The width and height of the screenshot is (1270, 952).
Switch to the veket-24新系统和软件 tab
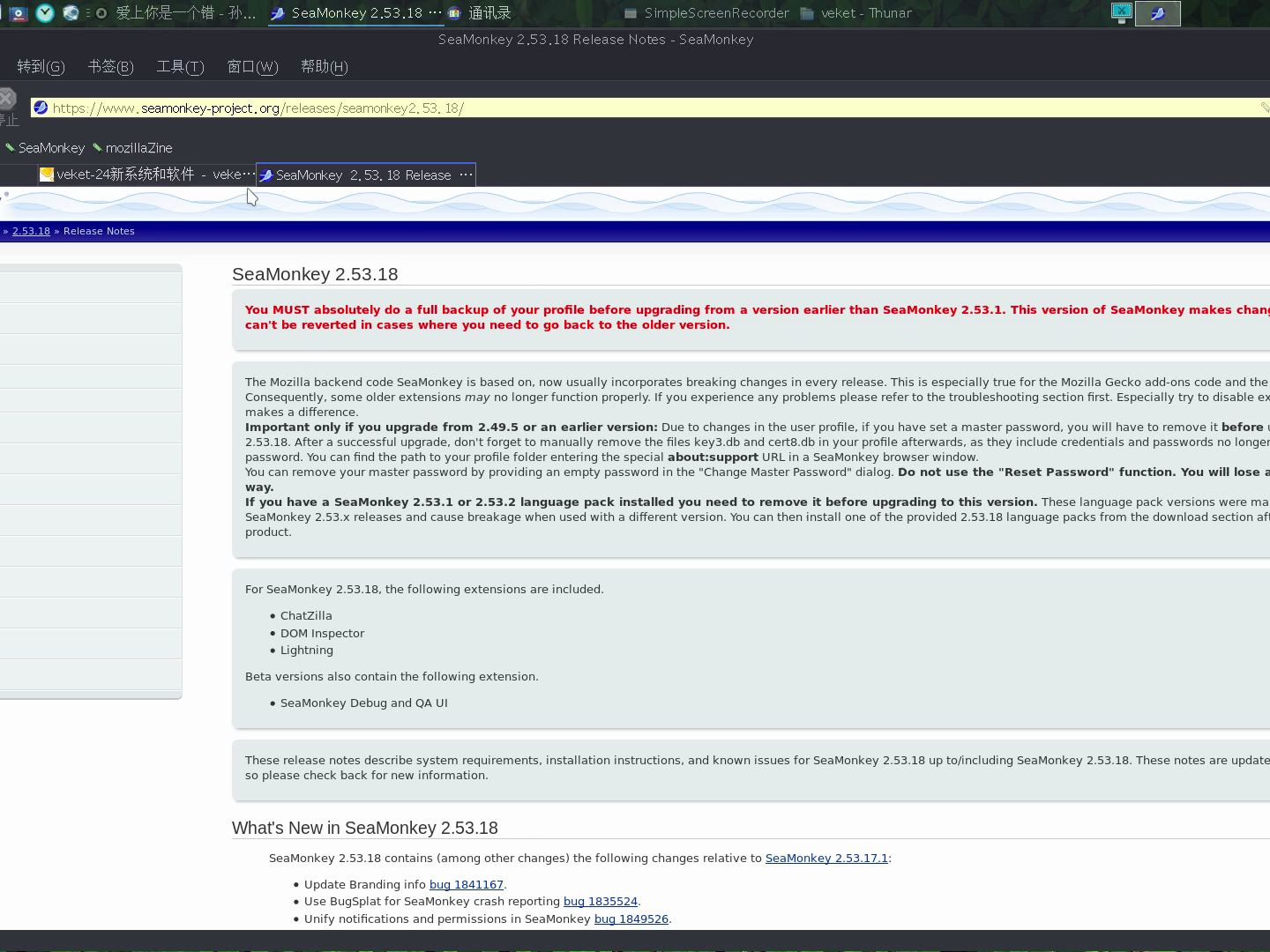(146, 175)
